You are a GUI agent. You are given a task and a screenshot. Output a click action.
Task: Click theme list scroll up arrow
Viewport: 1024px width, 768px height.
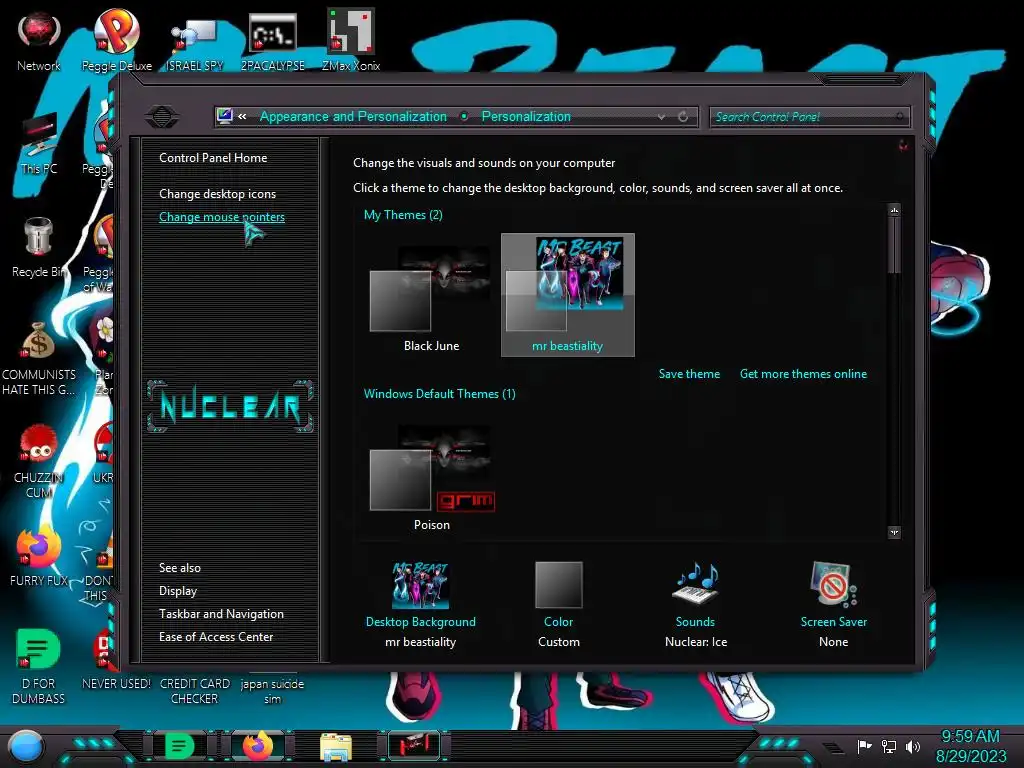coord(895,210)
